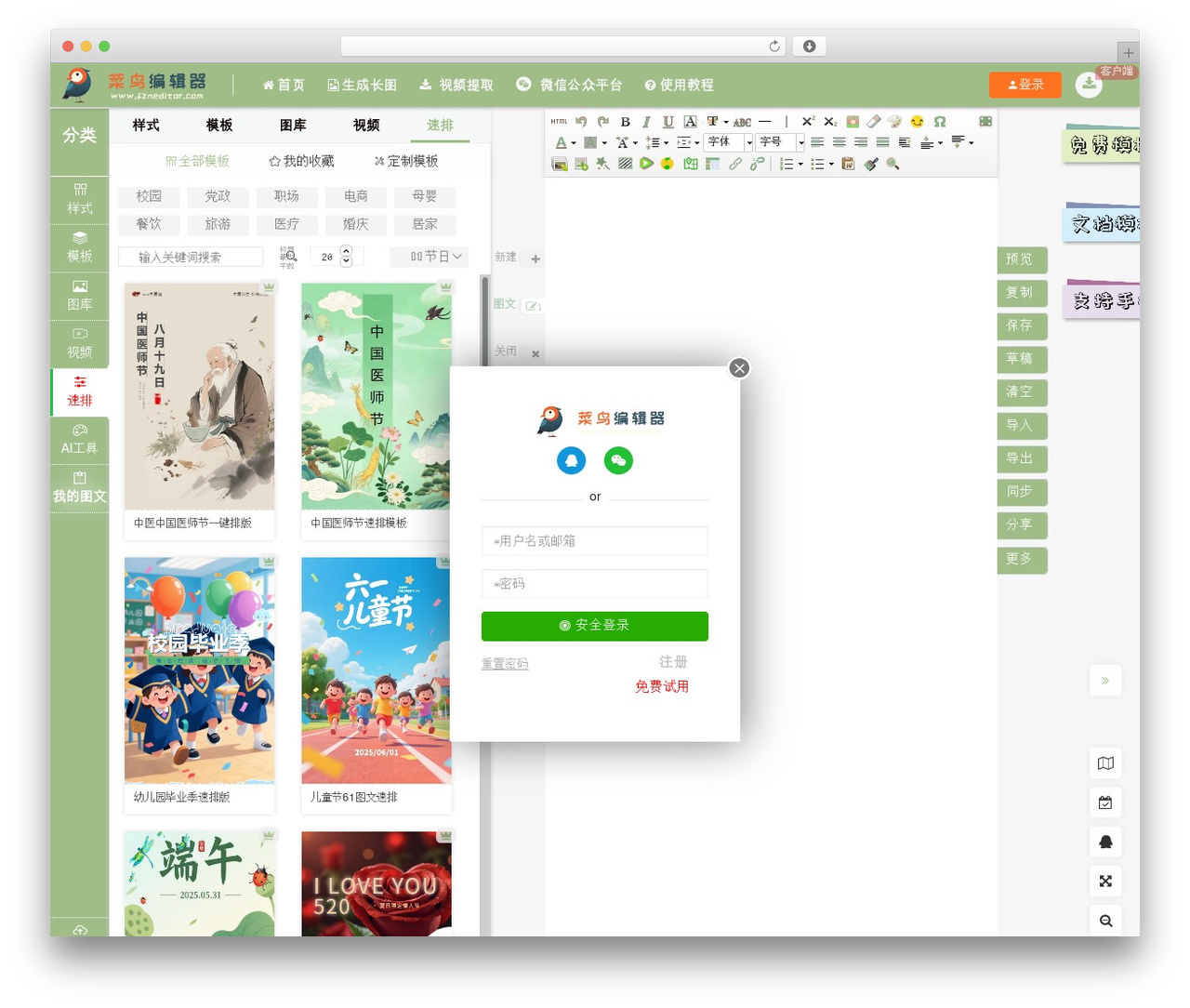
Task: Insert multiple images icon
Action: pyautogui.click(x=560, y=164)
